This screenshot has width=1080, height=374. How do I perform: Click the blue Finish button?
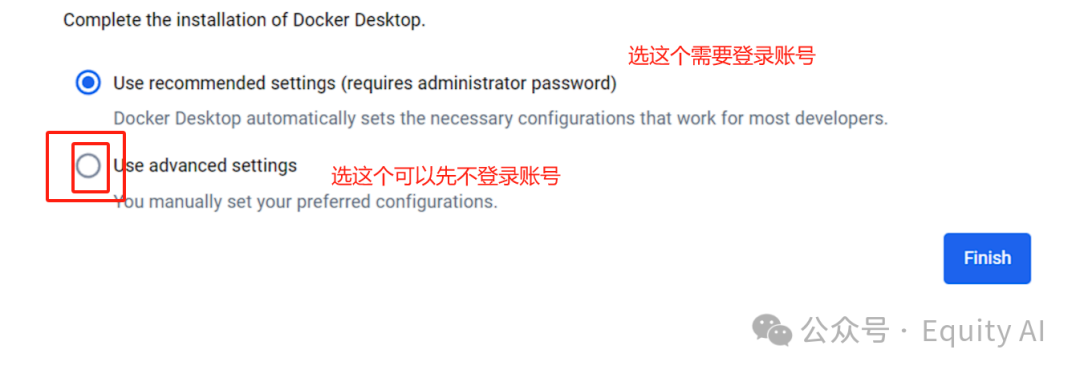coord(987,258)
